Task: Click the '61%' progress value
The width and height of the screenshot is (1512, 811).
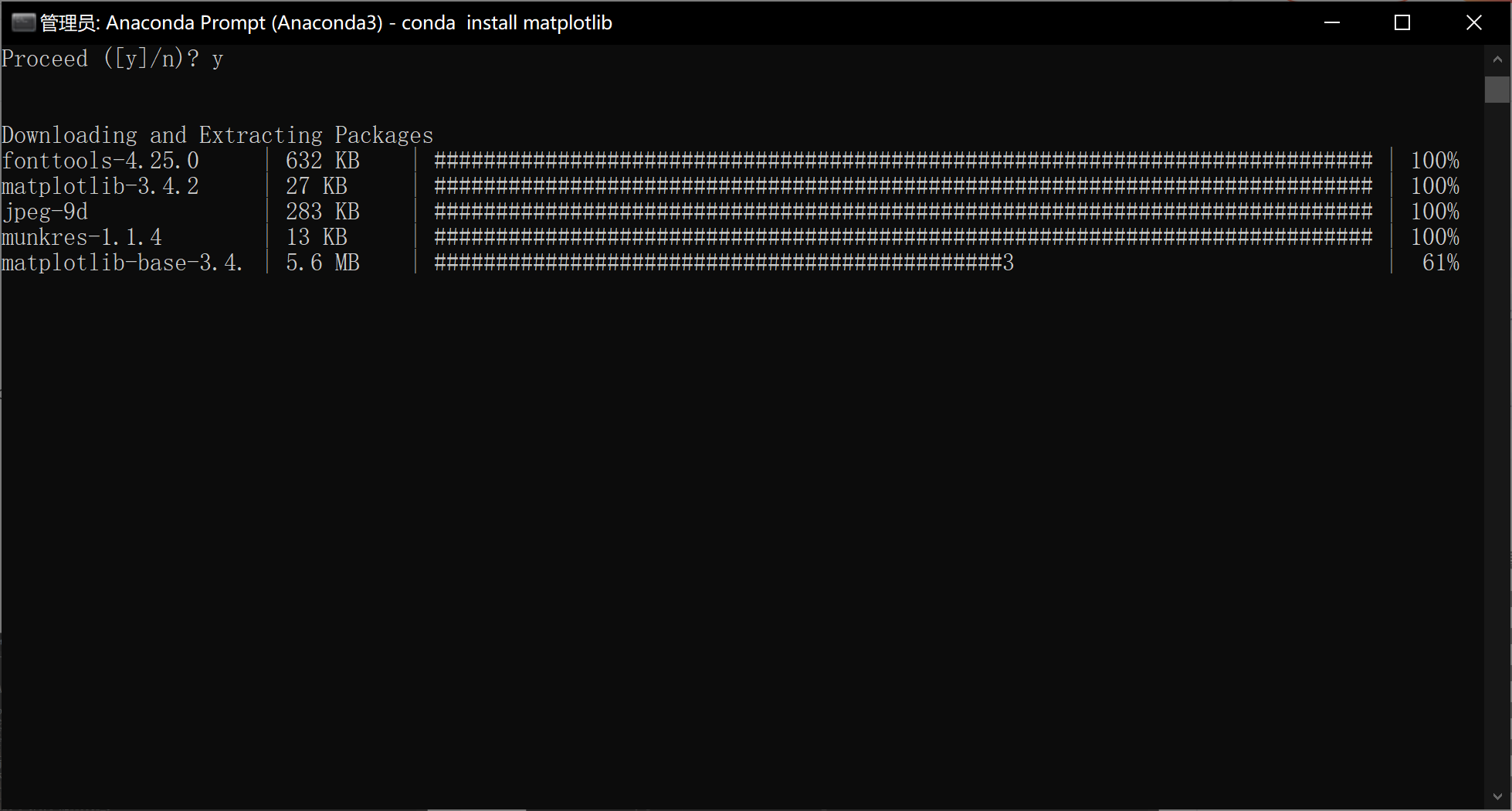Action: (x=1441, y=263)
